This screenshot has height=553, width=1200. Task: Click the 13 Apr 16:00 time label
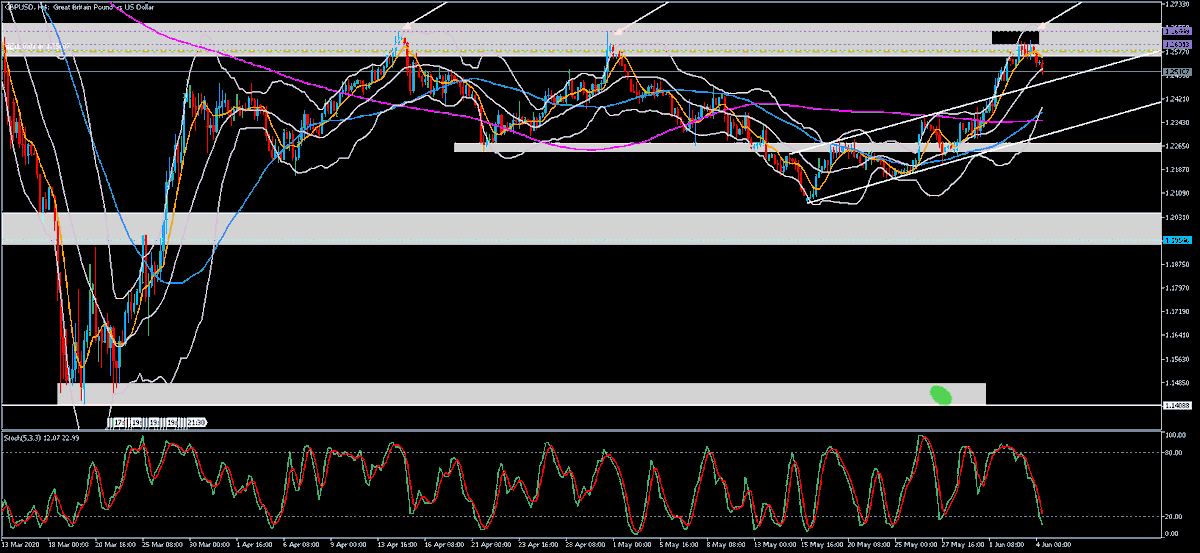click(x=398, y=545)
